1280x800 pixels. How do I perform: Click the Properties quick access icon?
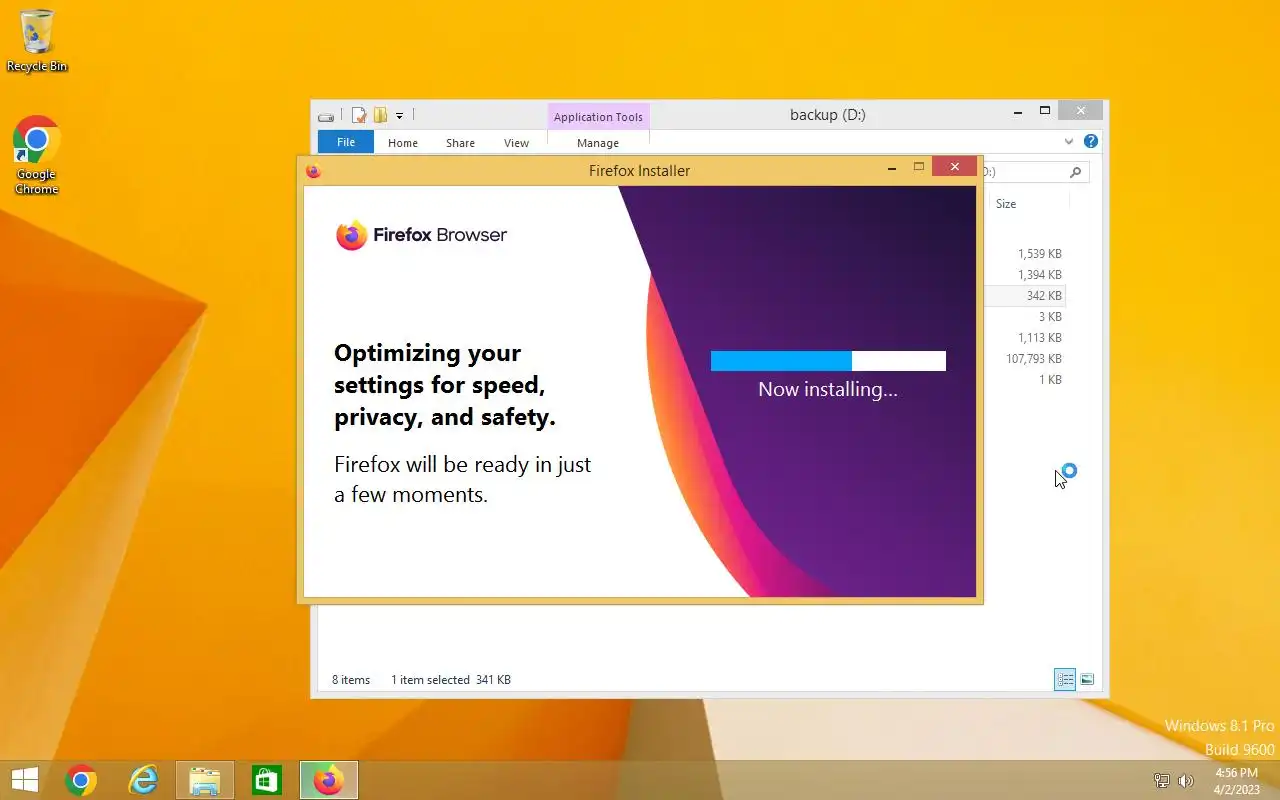pos(359,115)
